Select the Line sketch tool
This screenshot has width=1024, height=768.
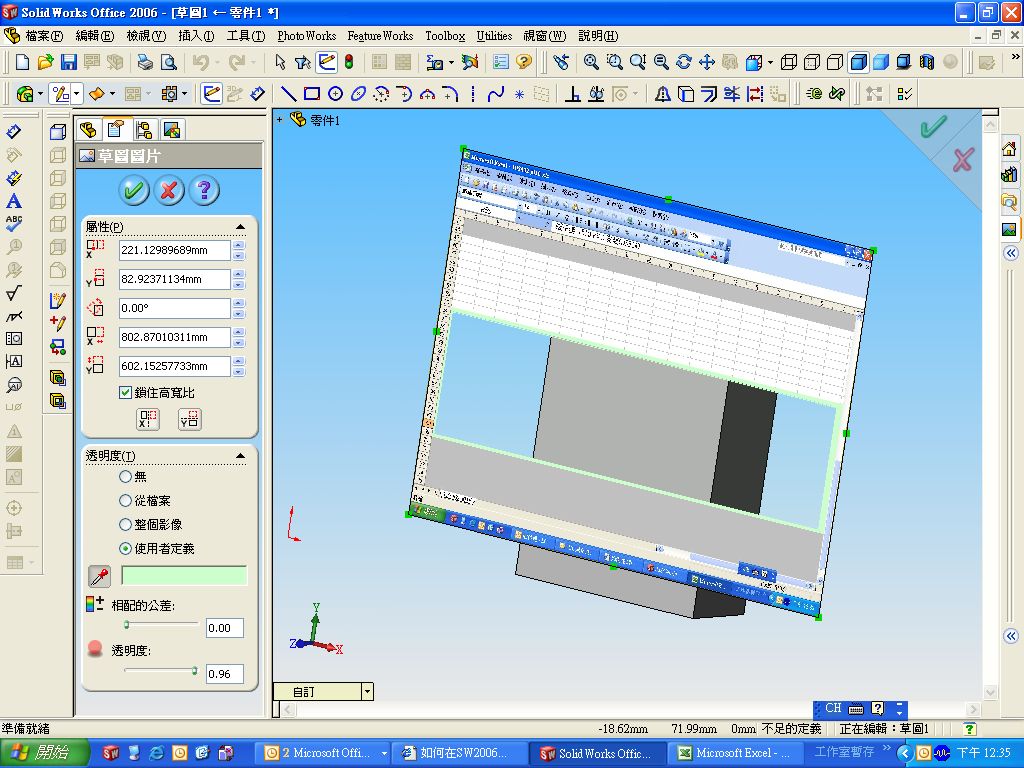(288, 94)
